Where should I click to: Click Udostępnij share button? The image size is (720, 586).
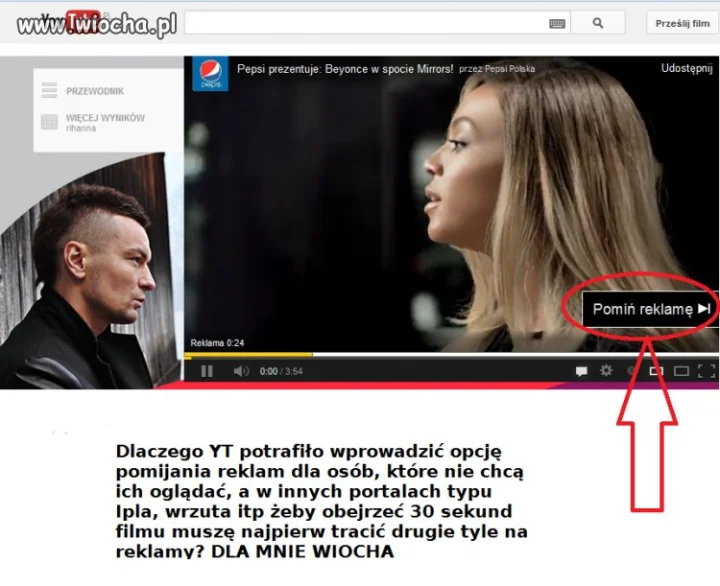[x=686, y=68]
